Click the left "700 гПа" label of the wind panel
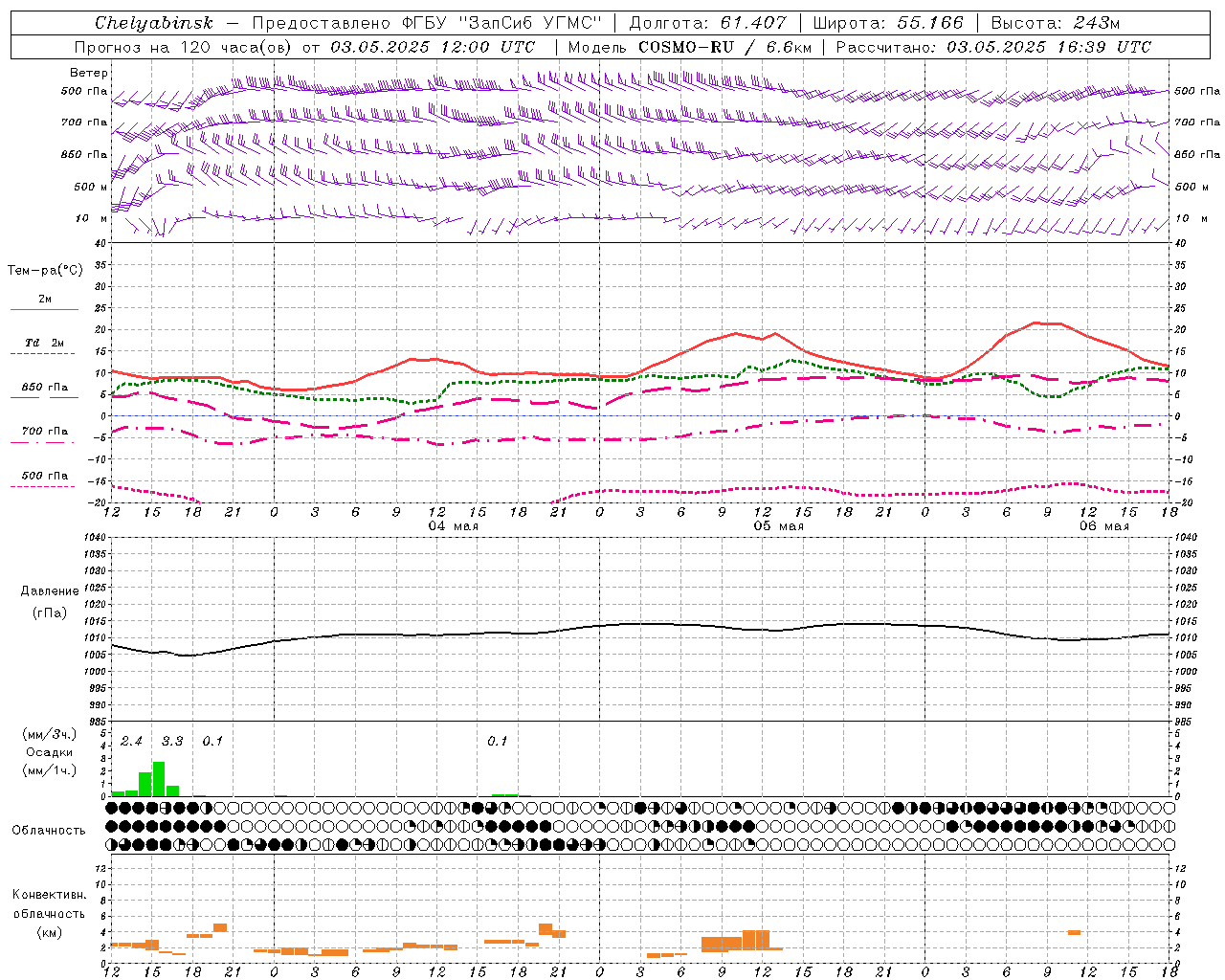 84,122
